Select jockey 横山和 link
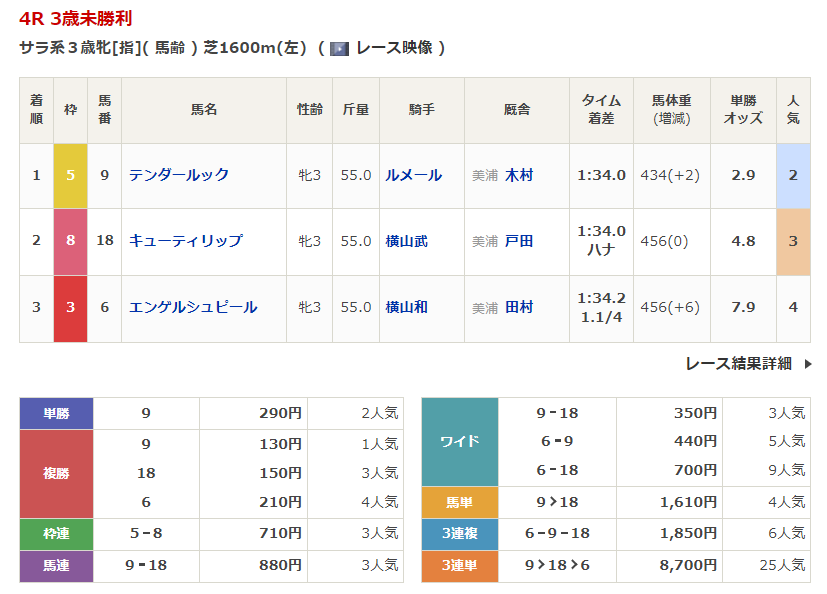 (x=406, y=307)
